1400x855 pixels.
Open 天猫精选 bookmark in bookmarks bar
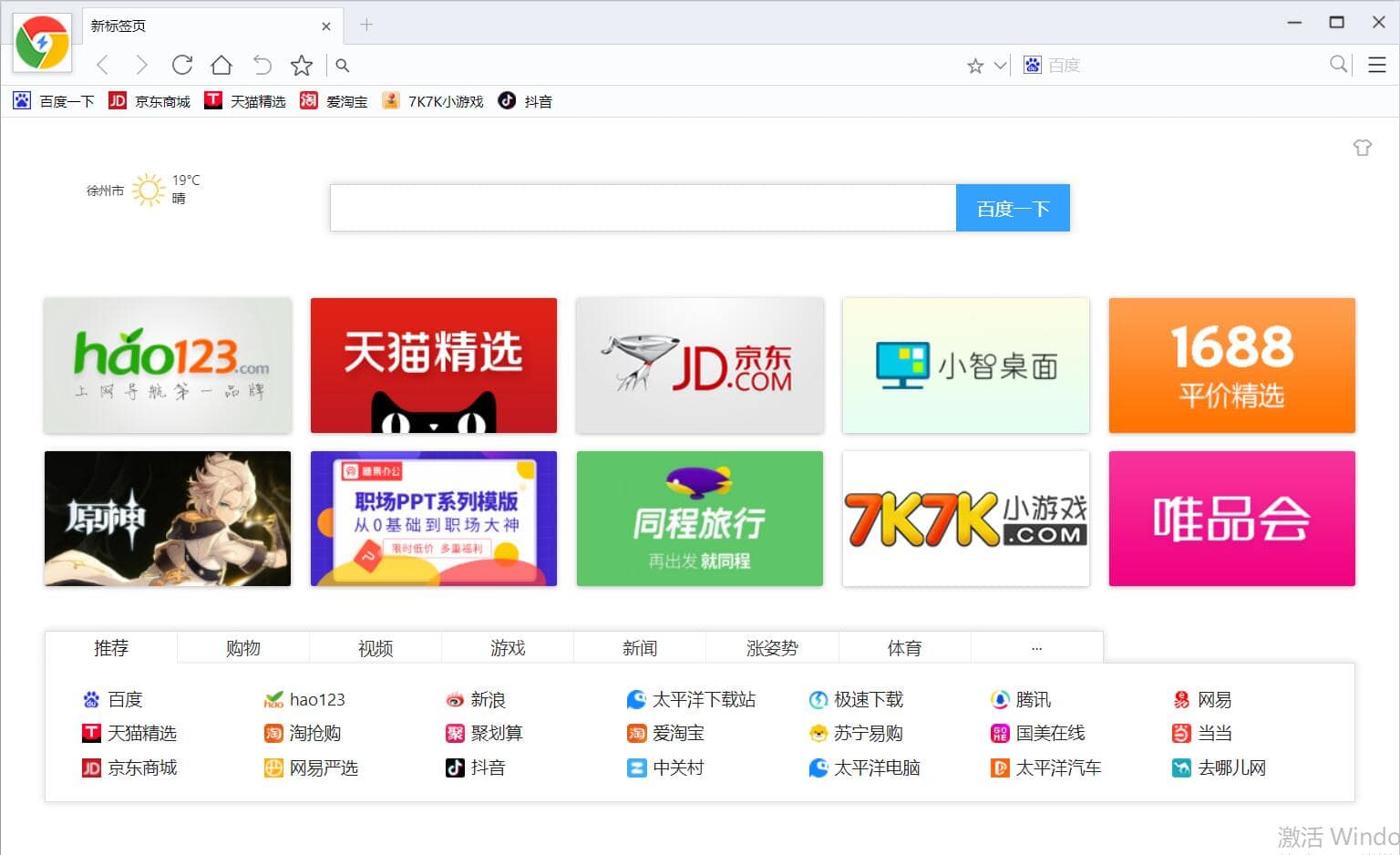[x=245, y=101]
